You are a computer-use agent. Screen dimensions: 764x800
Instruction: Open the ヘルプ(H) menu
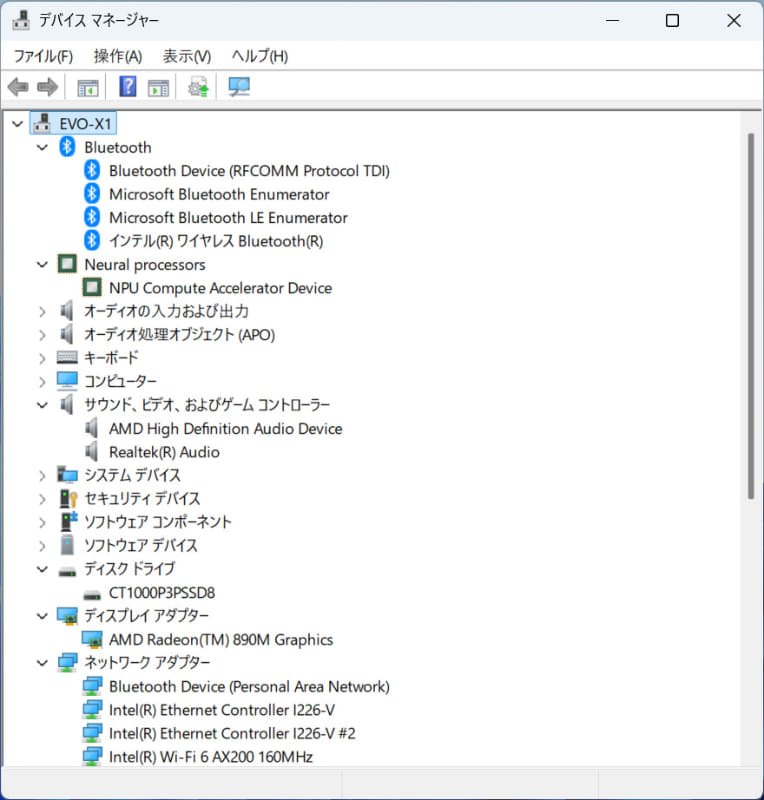(x=260, y=56)
